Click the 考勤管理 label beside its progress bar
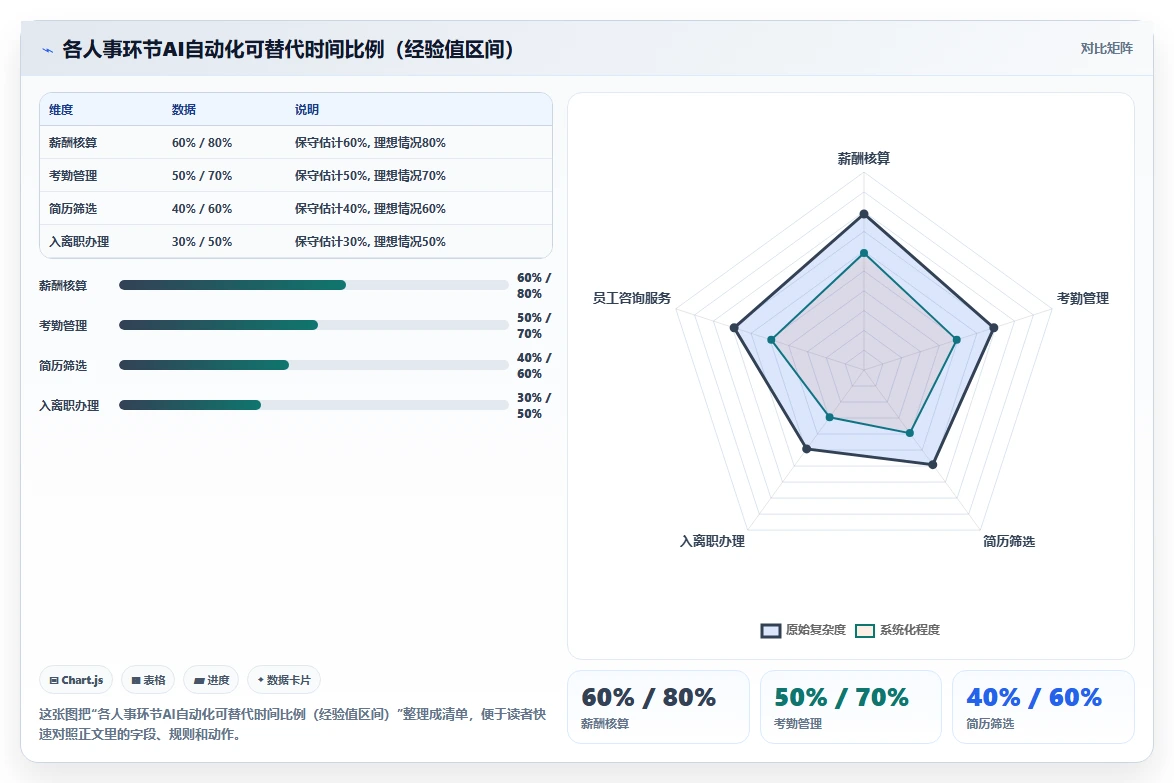Screen dimensions: 1174x783 pyautogui.click(x=63, y=326)
